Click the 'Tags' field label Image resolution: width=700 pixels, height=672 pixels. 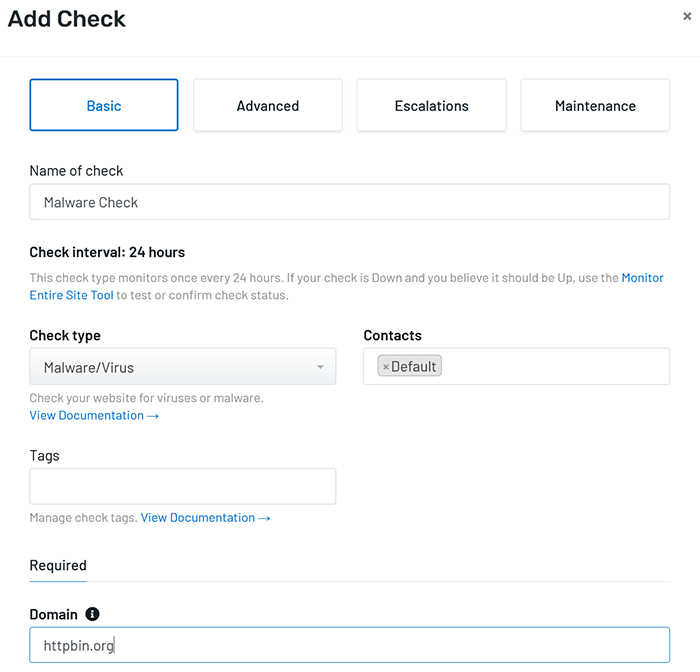point(45,456)
